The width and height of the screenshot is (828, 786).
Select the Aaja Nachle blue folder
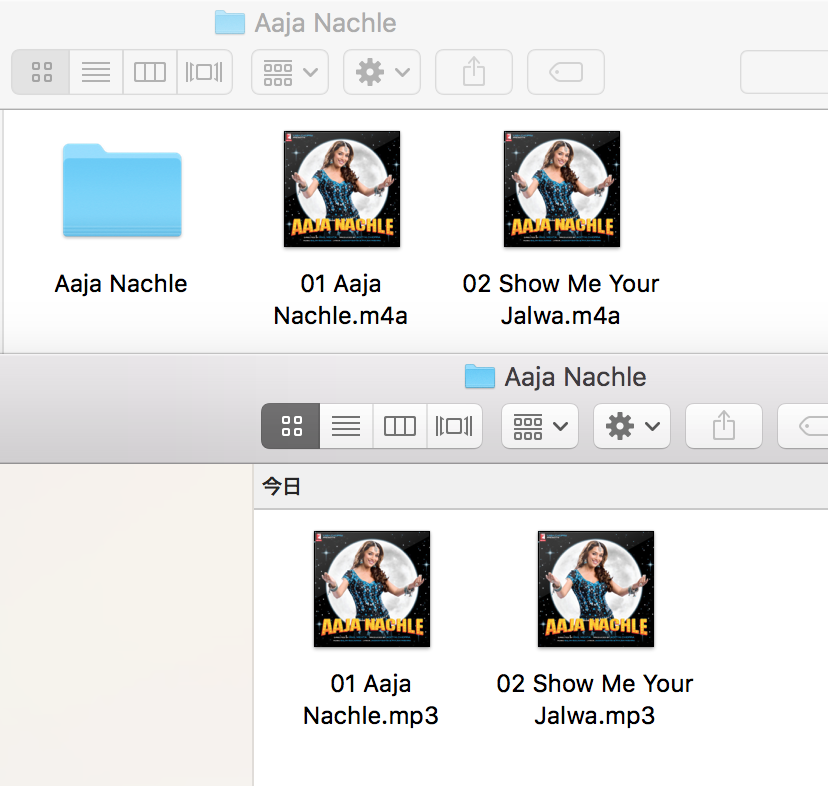tap(122, 190)
